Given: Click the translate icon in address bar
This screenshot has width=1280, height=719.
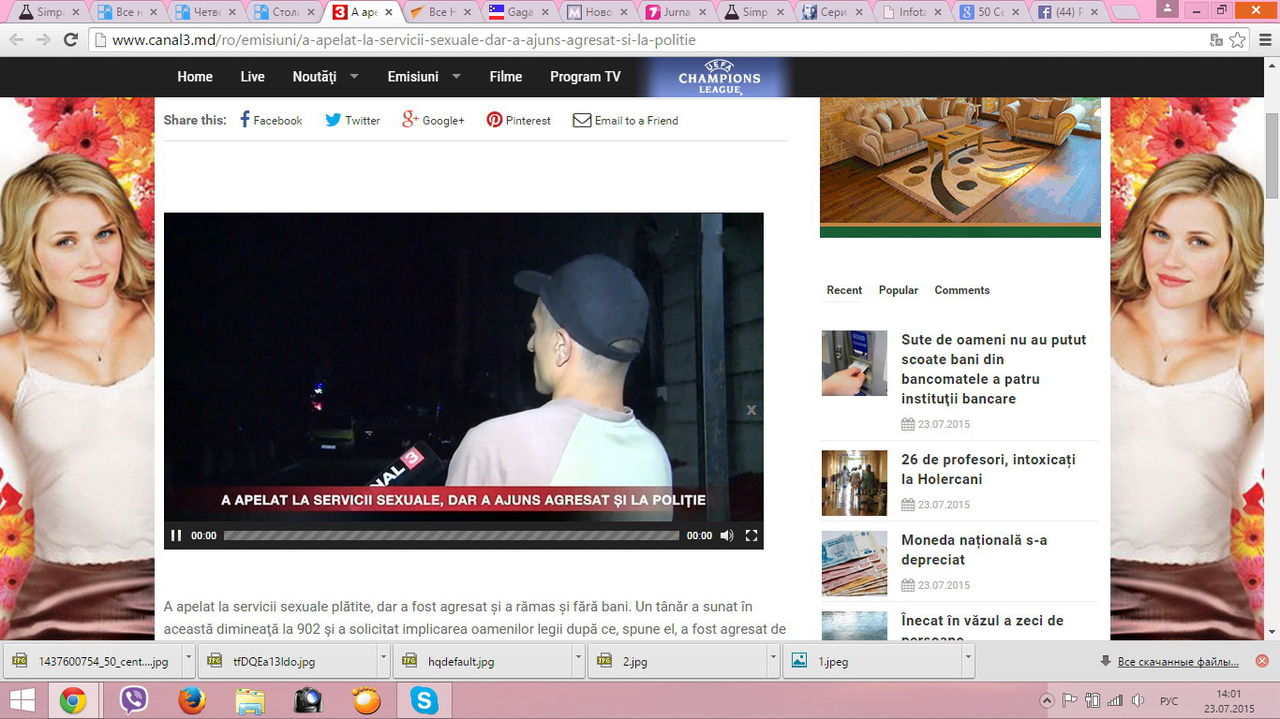Looking at the screenshot, I should click(1216, 40).
